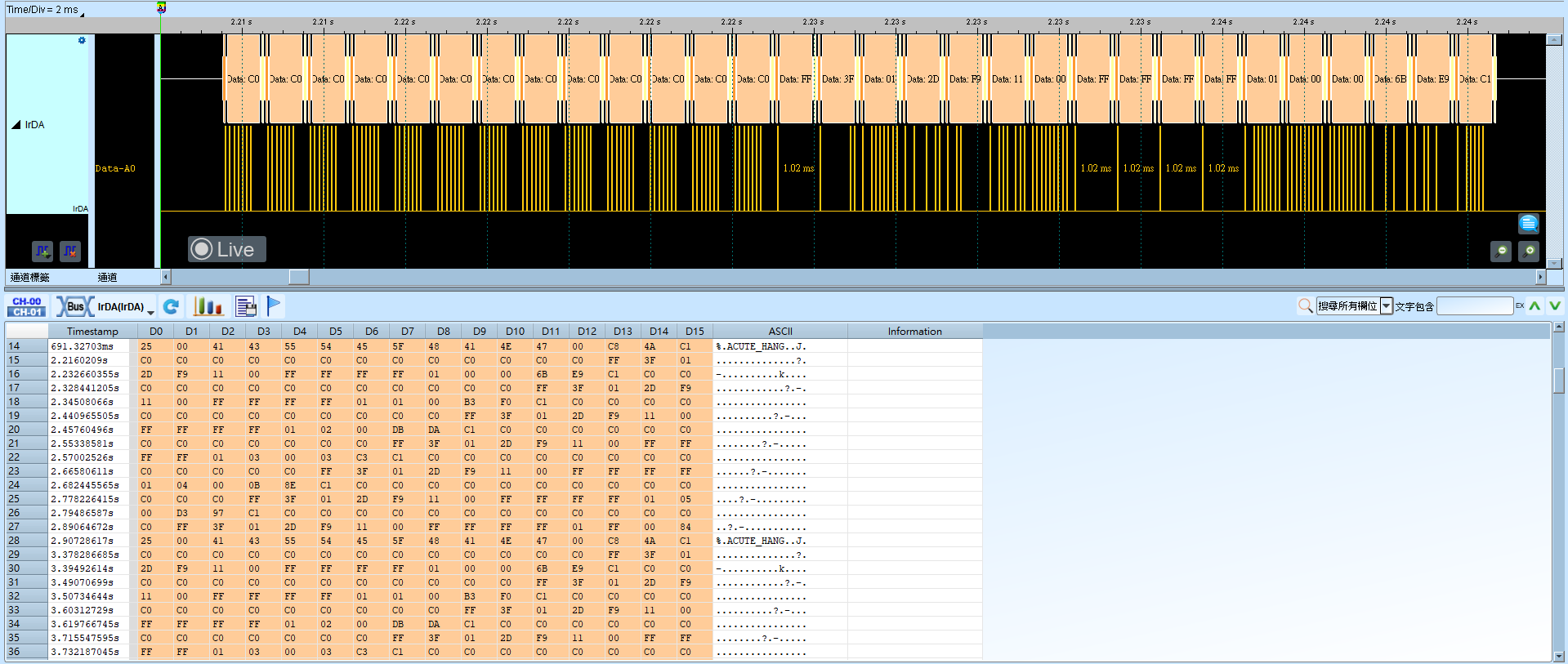Click the ASCII column header

[780, 331]
